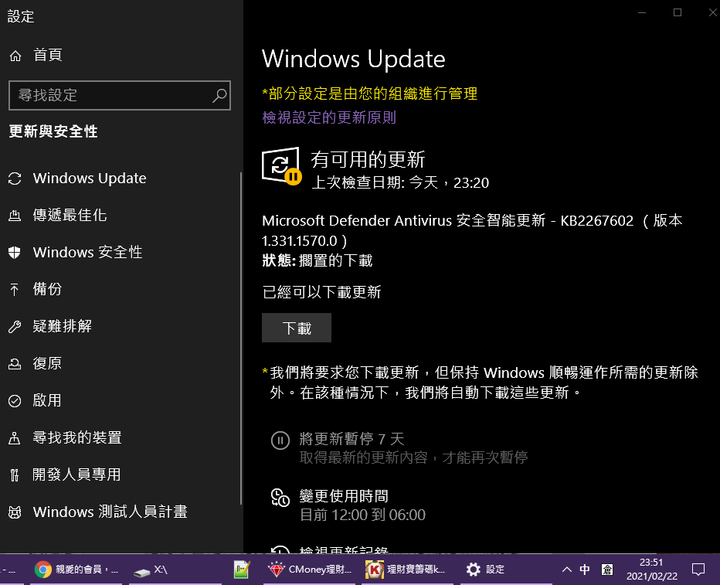Open the clock showing 23:51
720x585 pixels.
[x=652, y=569]
